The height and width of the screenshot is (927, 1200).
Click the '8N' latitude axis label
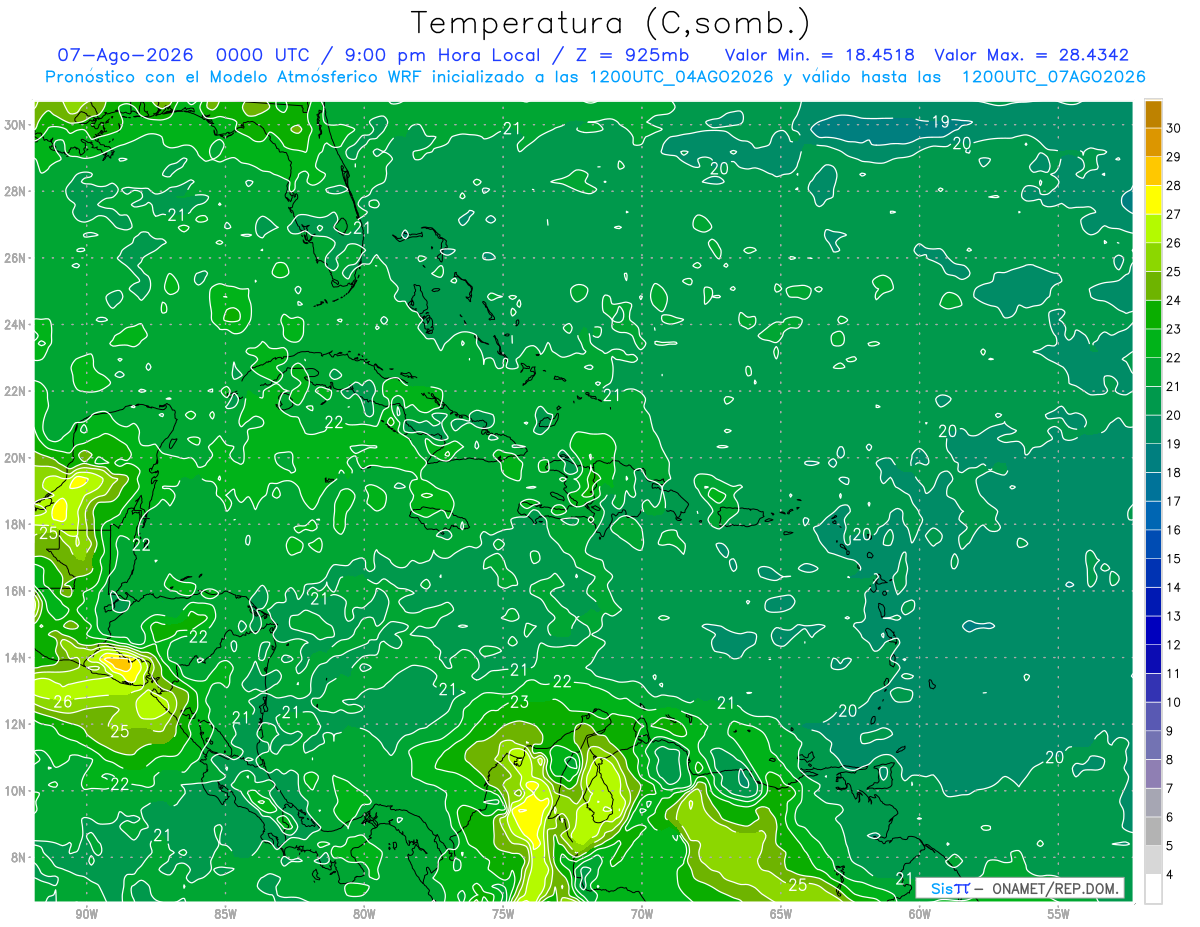click(x=19, y=857)
